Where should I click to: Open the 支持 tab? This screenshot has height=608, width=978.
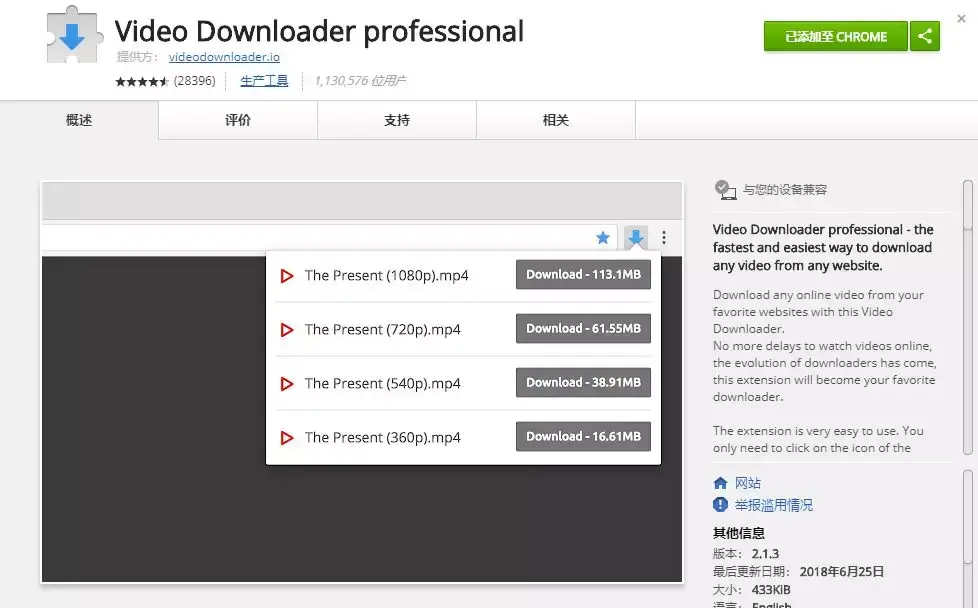[397, 120]
